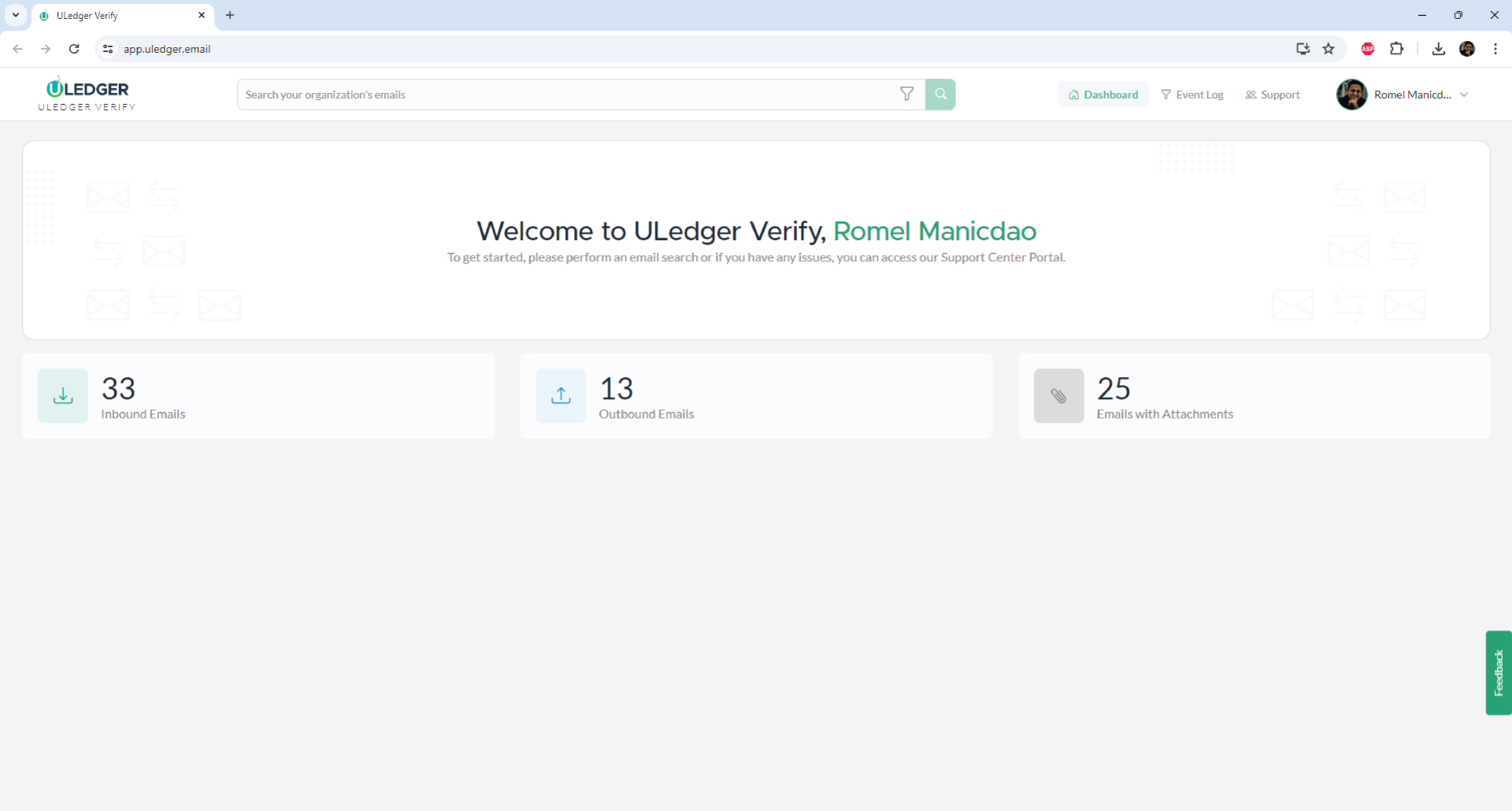Click the Support Center Portal instructions text
1512x811 pixels.
[x=756, y=257]
